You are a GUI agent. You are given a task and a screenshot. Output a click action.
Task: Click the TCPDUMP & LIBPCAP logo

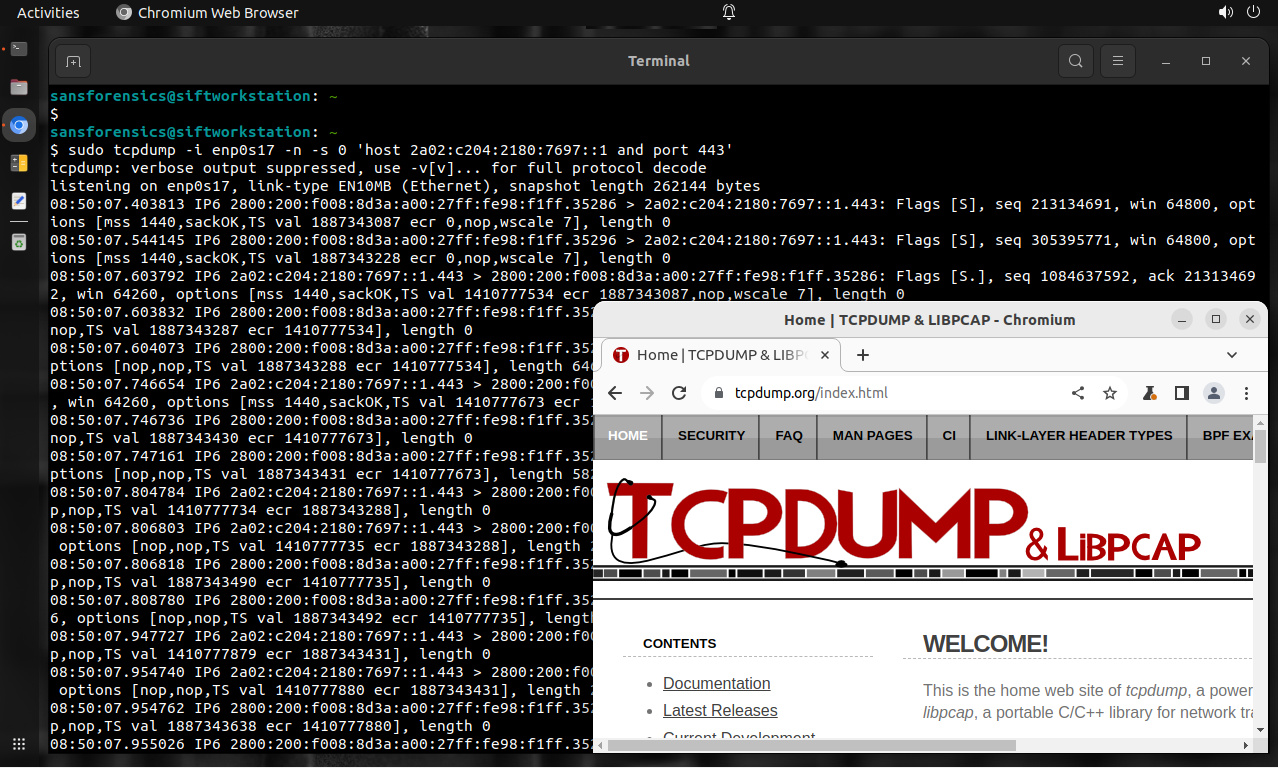coord(905,523)
